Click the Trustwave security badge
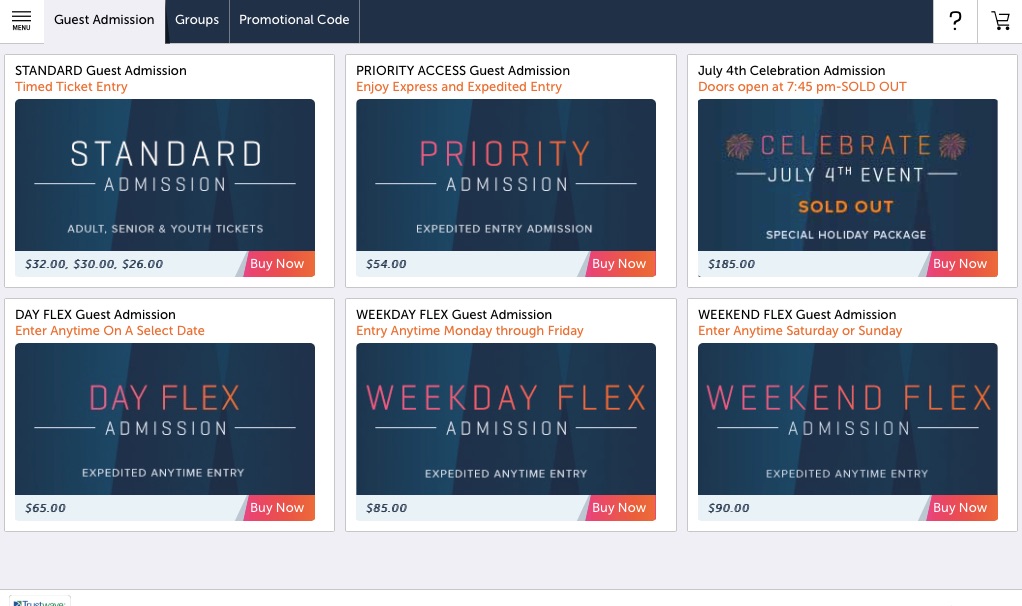The height and width of the screenshot is (606, 1022). (40, 601)
